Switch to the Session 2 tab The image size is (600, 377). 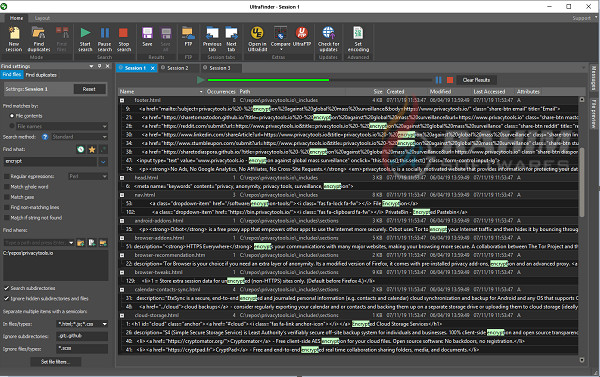(178, 68)
